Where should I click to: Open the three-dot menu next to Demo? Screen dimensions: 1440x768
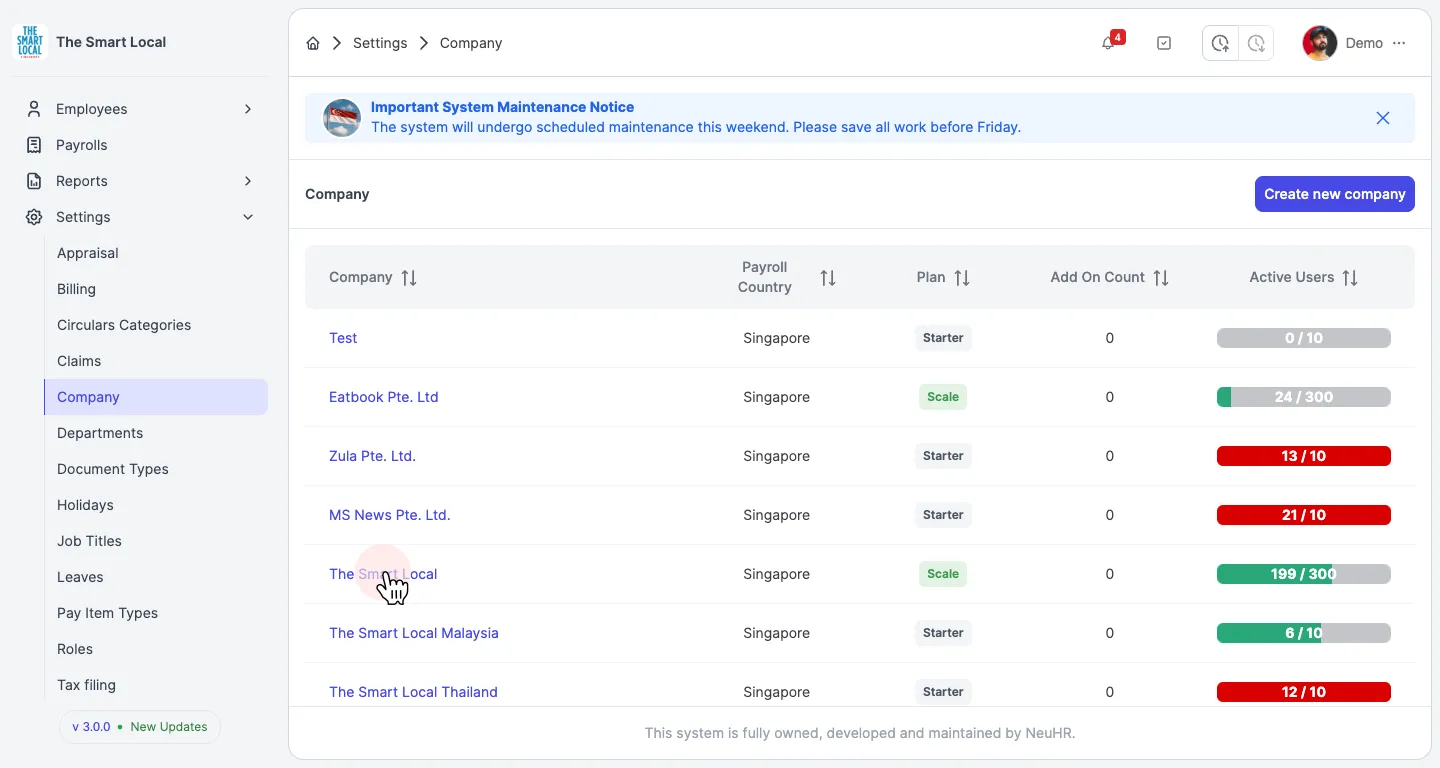click(x=1399, y=43)
